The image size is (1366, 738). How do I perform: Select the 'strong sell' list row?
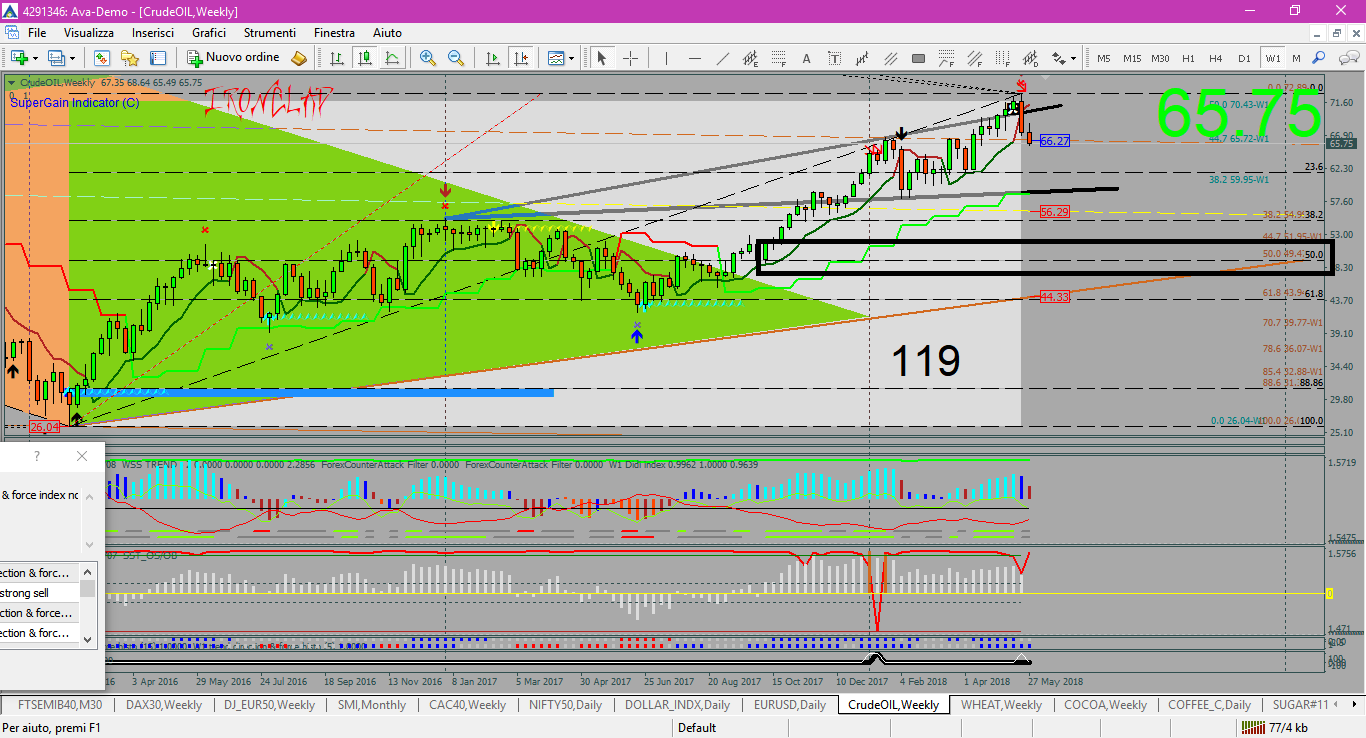pos(39,593)
